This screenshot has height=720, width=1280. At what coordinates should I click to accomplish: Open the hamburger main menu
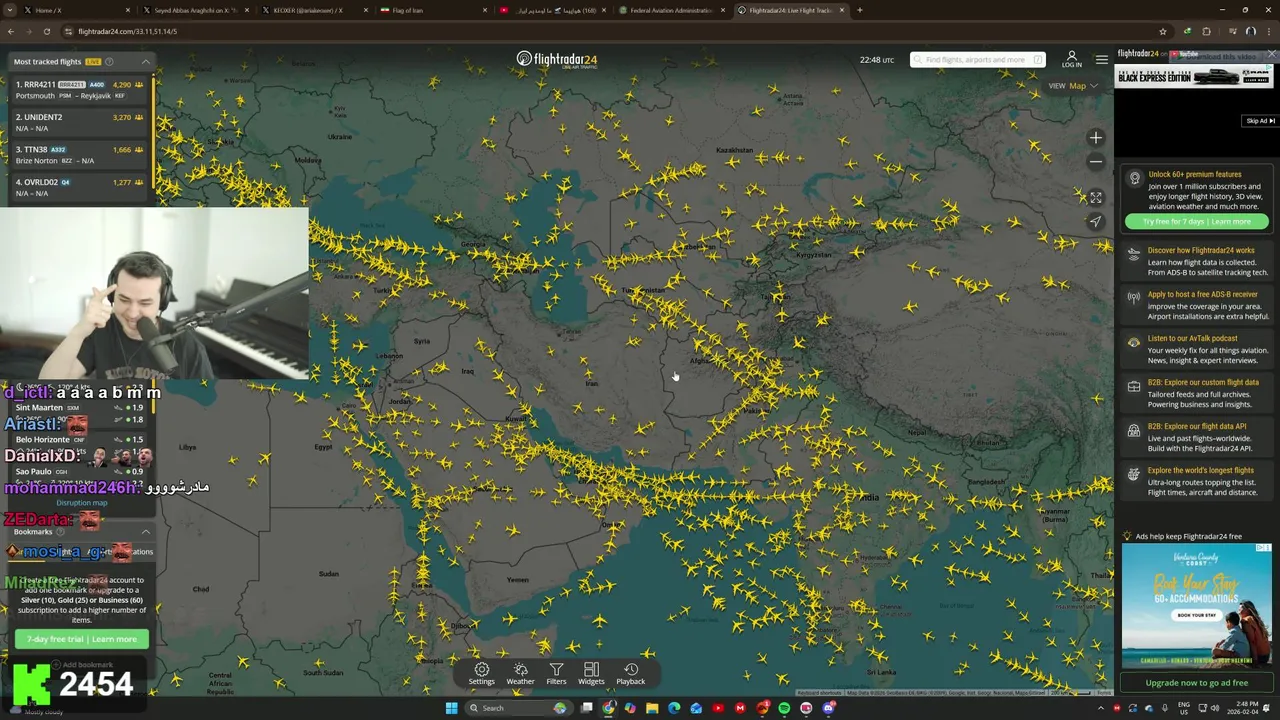pos(1101,59)
